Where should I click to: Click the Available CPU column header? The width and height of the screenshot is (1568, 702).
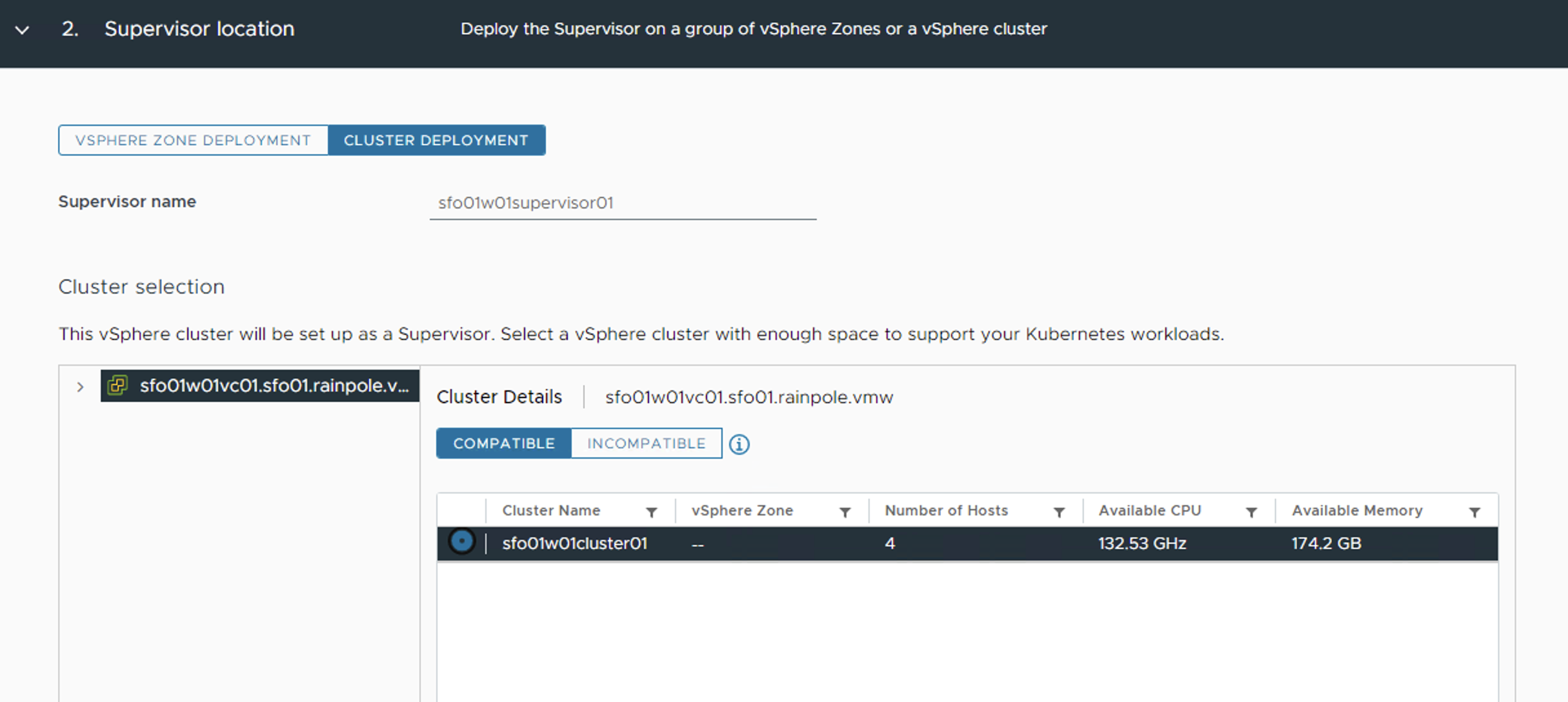(1150, 510)
